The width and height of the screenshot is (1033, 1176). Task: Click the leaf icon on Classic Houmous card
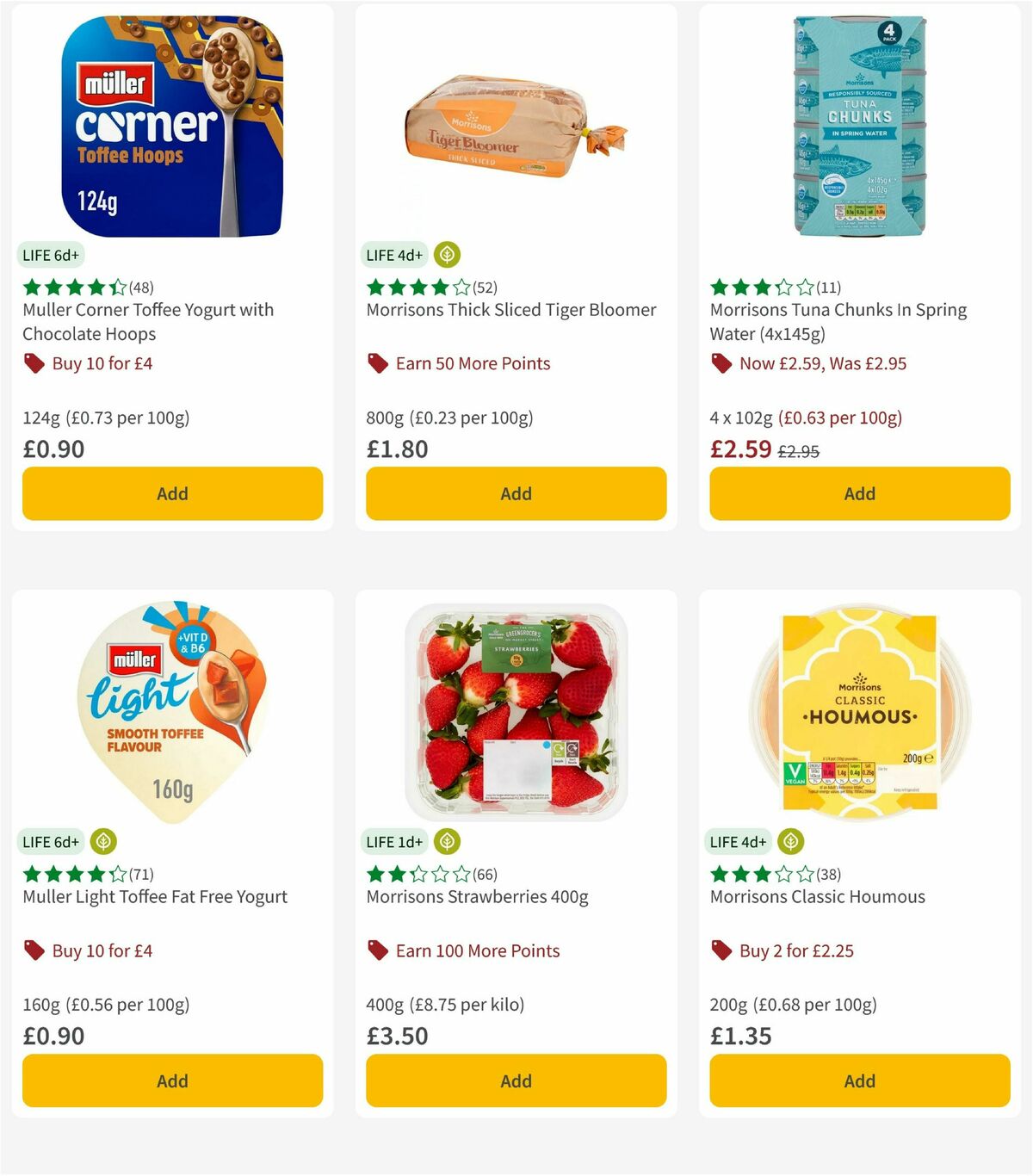[790, 842]
